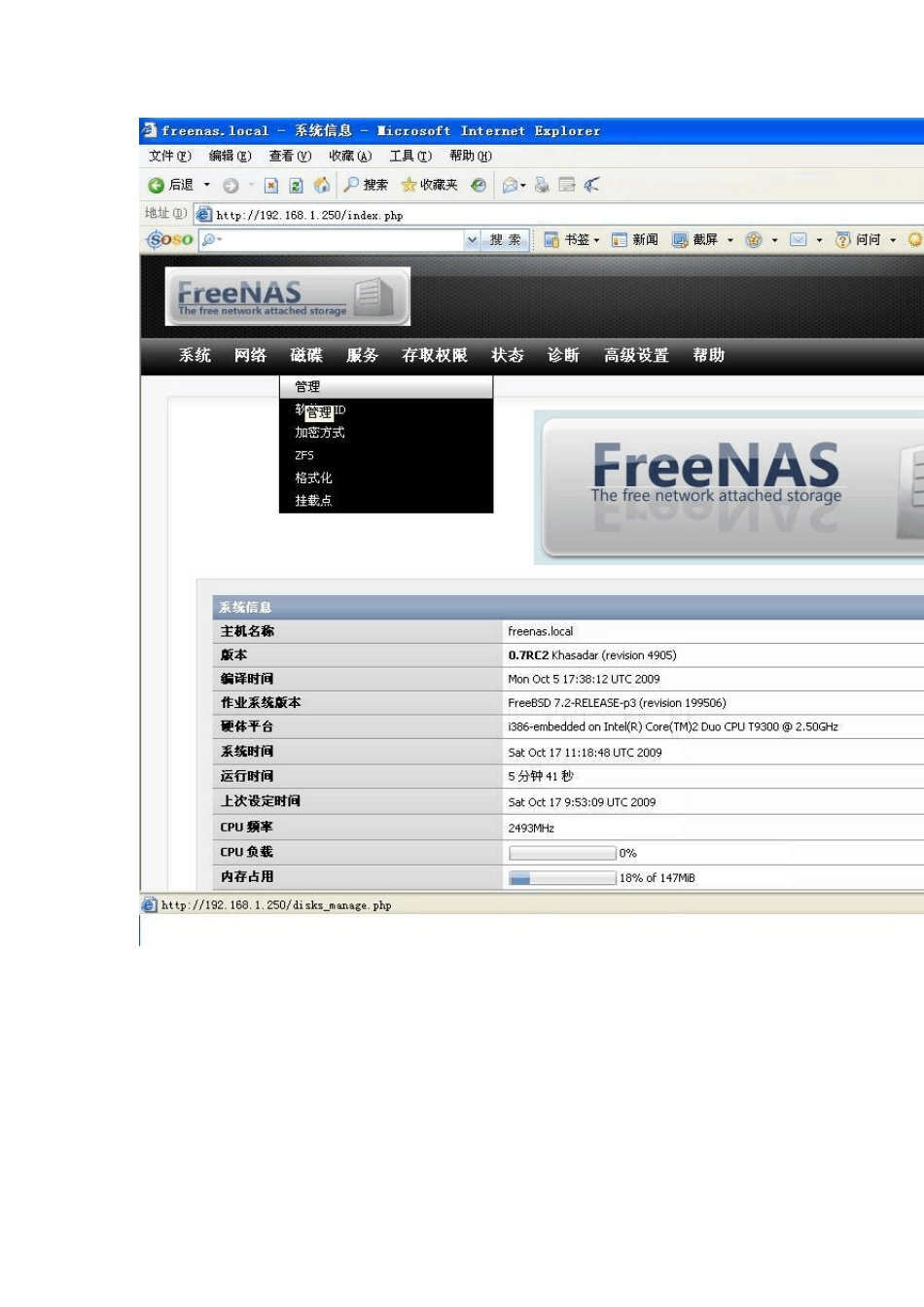Select 管理 in the disk submenu
Viewport: 924px width, 1307px height.
386,387
